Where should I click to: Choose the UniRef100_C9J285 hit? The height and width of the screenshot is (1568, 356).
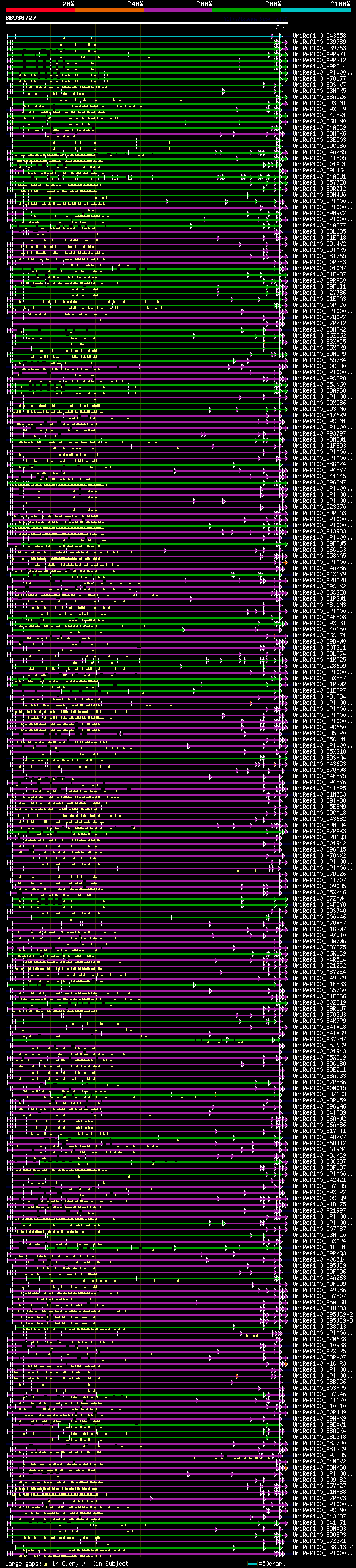pyautogui.click(x=319, y=1456)
